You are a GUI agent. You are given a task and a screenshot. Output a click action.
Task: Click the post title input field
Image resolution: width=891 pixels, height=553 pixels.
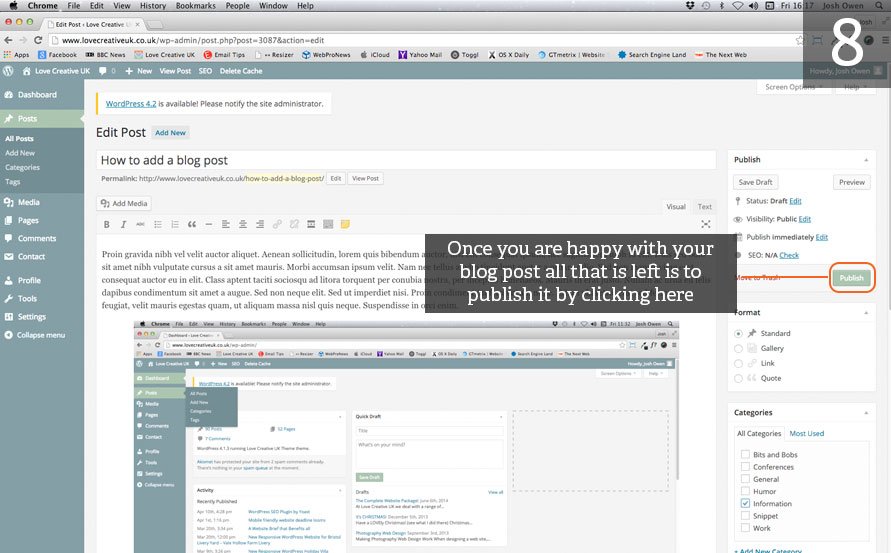point(406,160)
